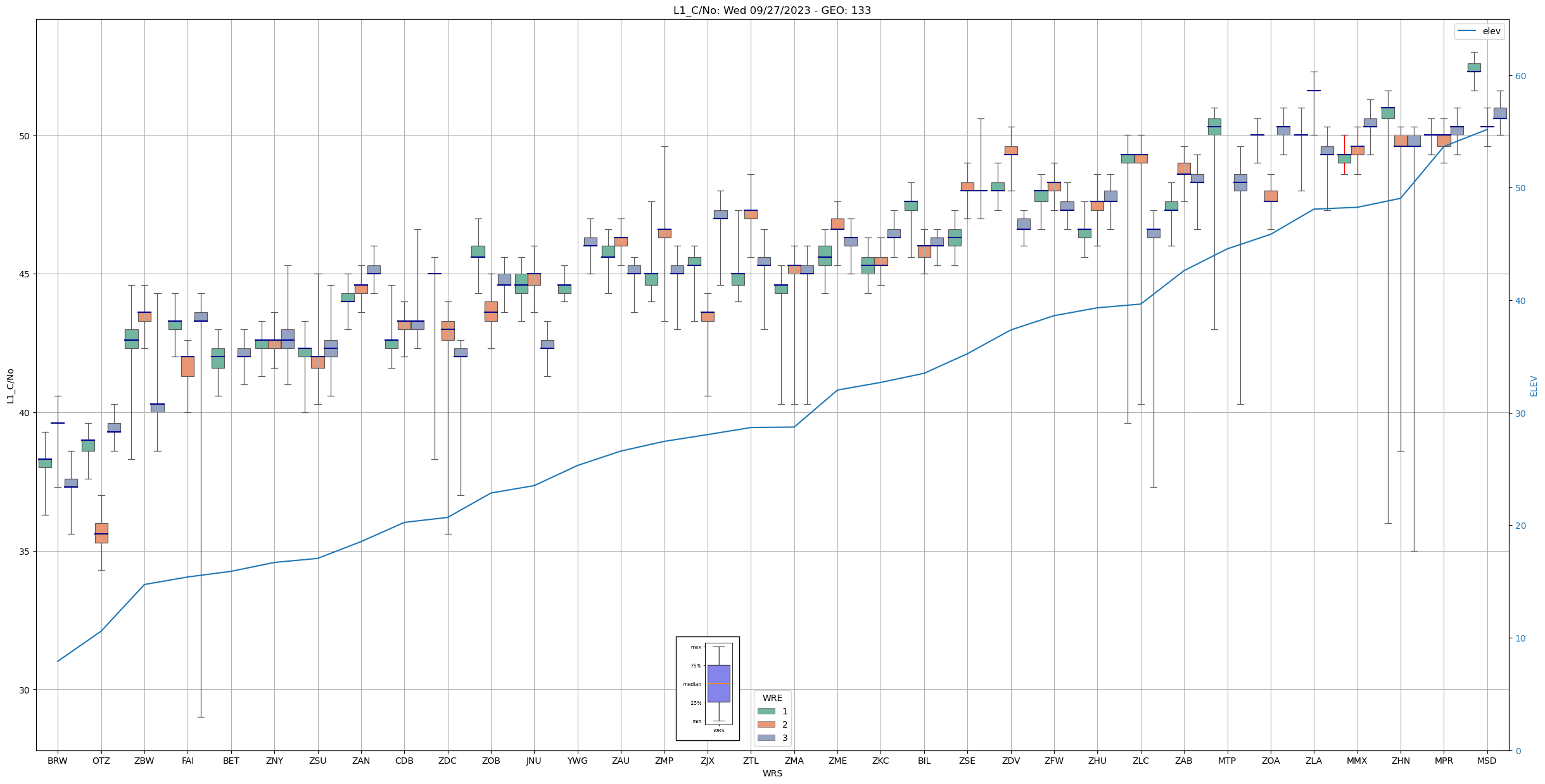Screen dimensions: 1545x784
Task: Click the 'median' label in boxplot key
Action: (692, 684)
